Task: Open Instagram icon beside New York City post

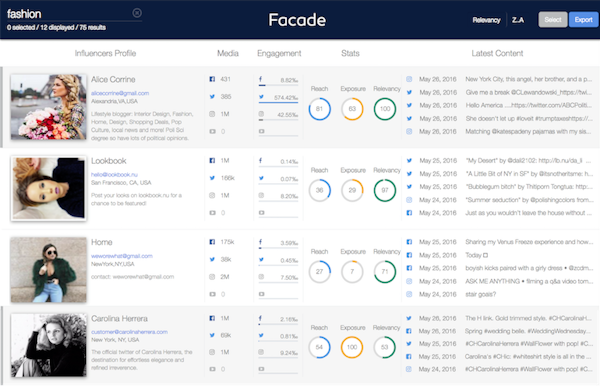Action: (x=409, y=79)
